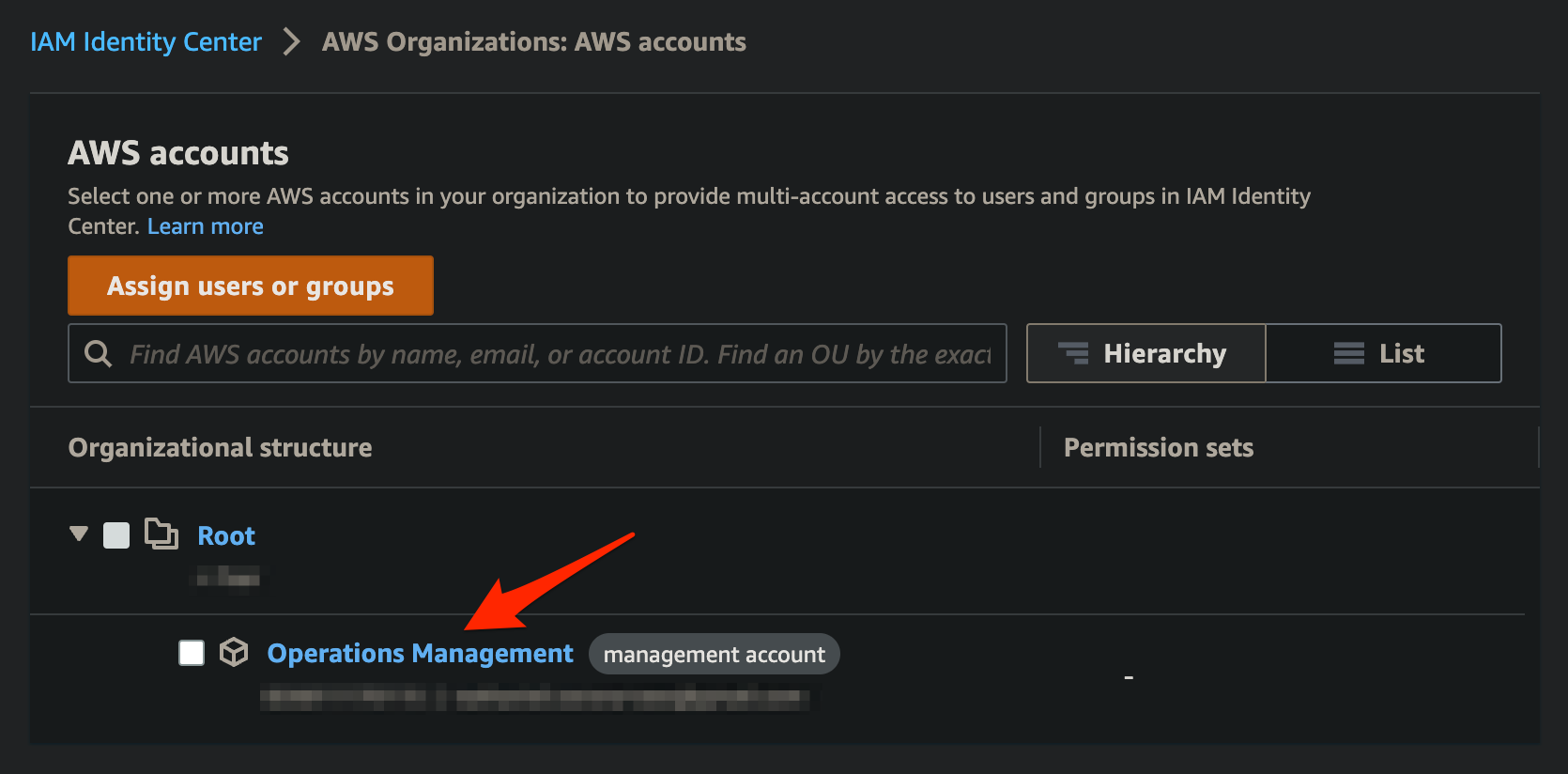Click the Permission sets column header

pos(1159,447)
